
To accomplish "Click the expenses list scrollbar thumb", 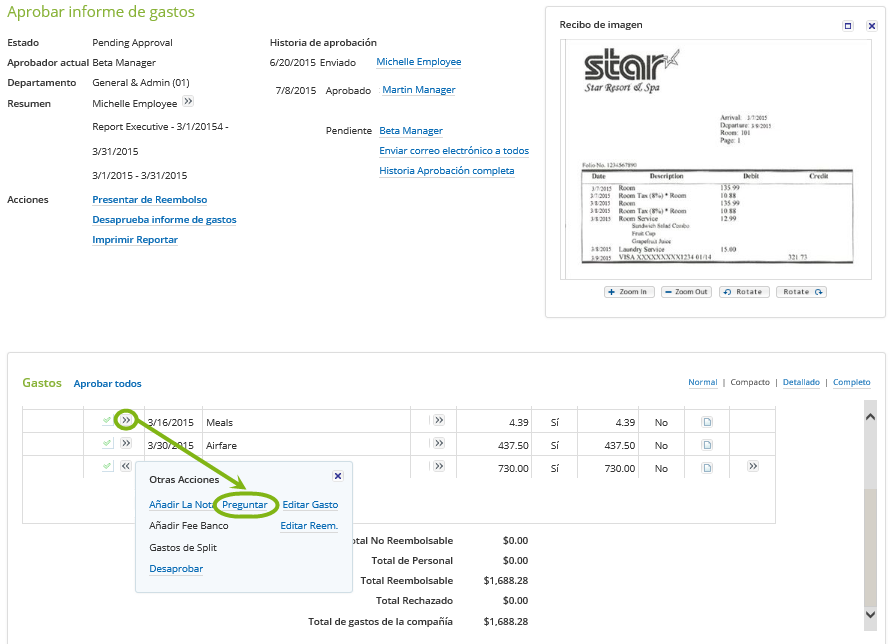I will (870, 546).
